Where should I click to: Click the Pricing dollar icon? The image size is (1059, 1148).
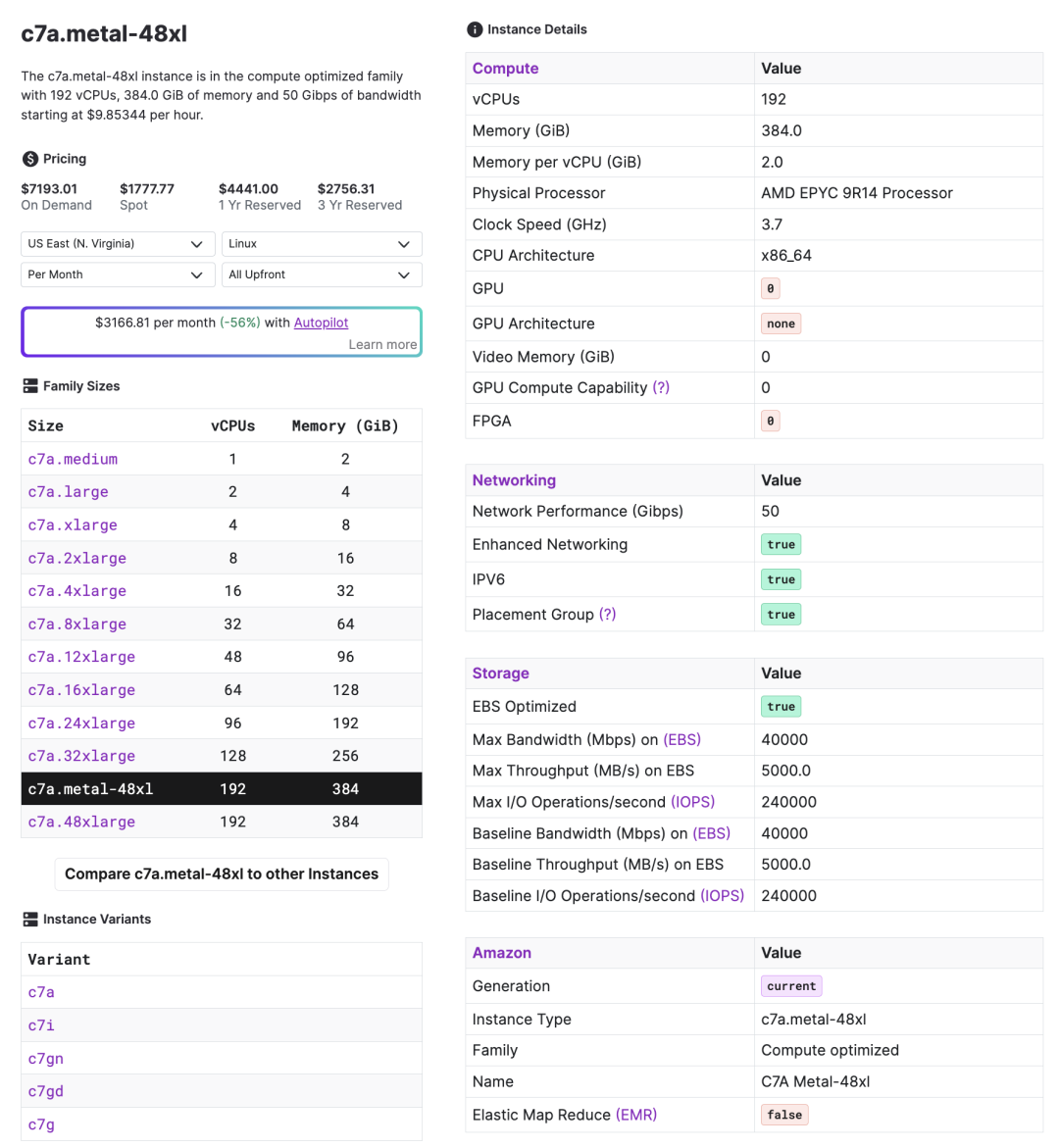[x=30, y=159]
